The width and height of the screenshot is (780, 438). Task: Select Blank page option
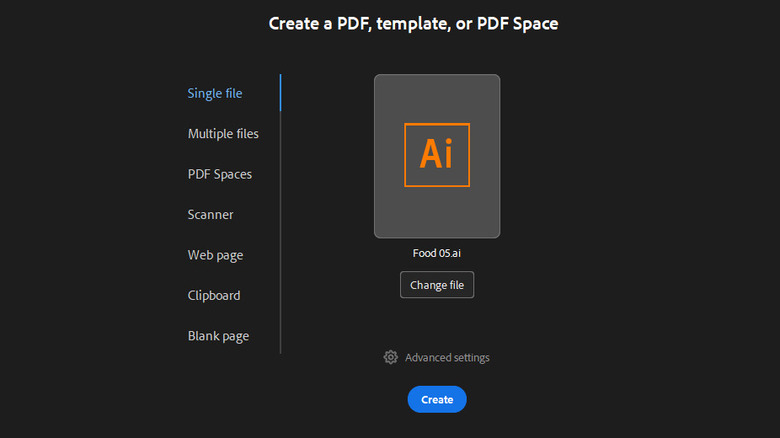click(x=218, y=336)
